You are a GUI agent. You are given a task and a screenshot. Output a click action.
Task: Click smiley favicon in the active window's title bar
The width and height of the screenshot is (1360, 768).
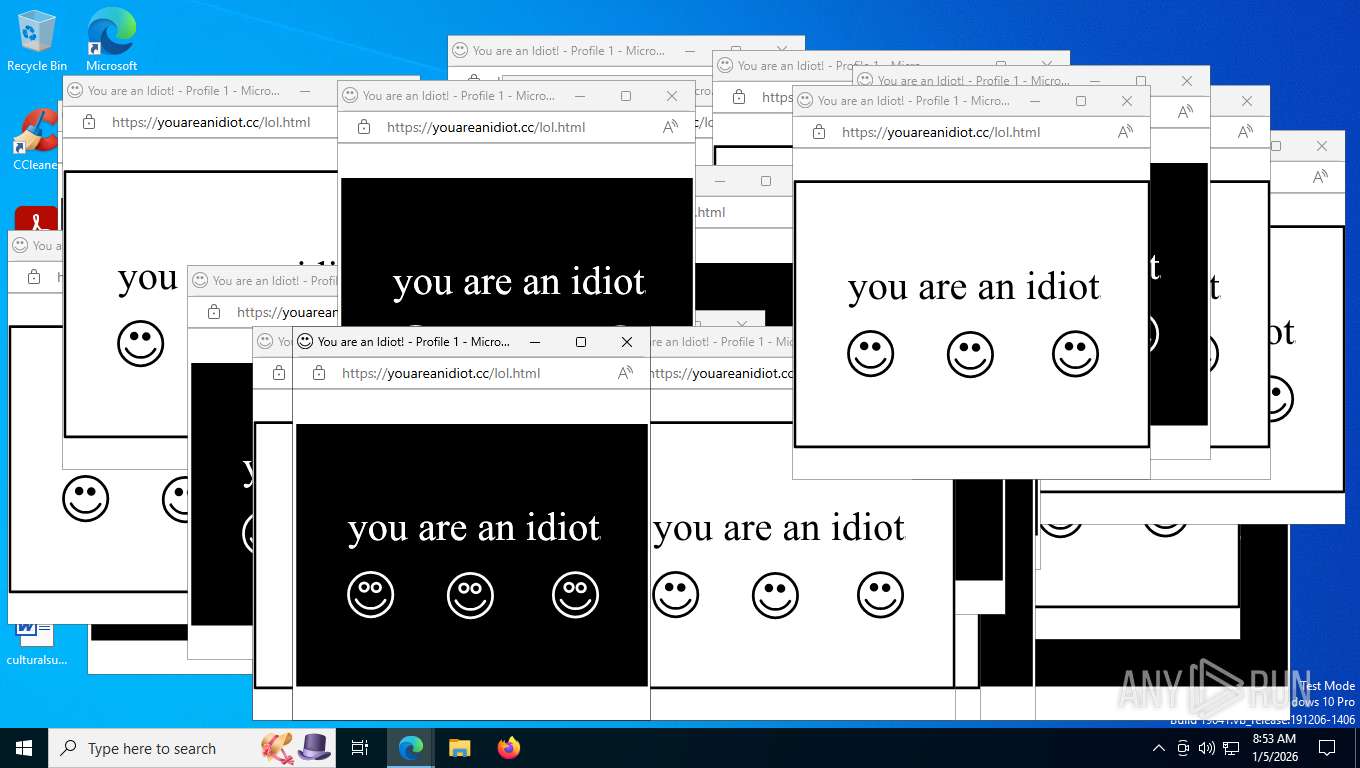pyautogui.click(x=305, y=342)
